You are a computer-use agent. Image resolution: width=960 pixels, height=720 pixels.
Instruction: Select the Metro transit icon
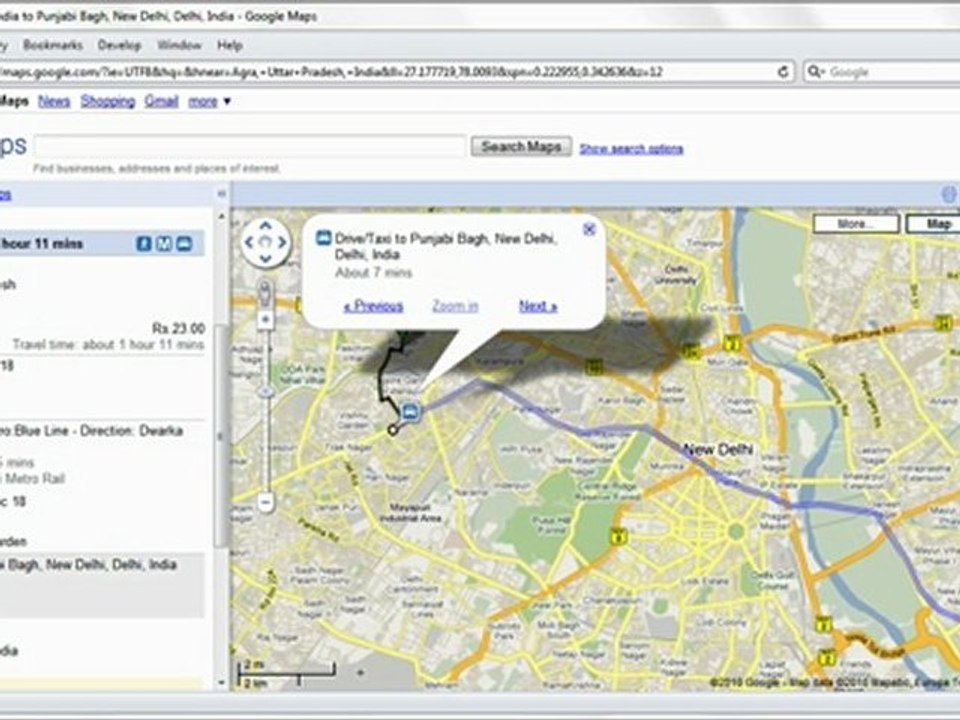(163, 244)
